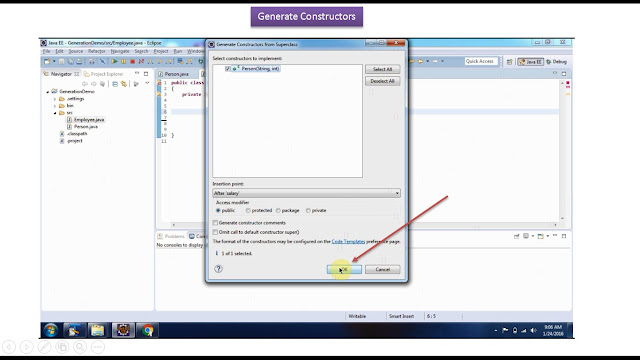
Task: Click the back navigation arrow in right toolbar
Action: (420, 61)
